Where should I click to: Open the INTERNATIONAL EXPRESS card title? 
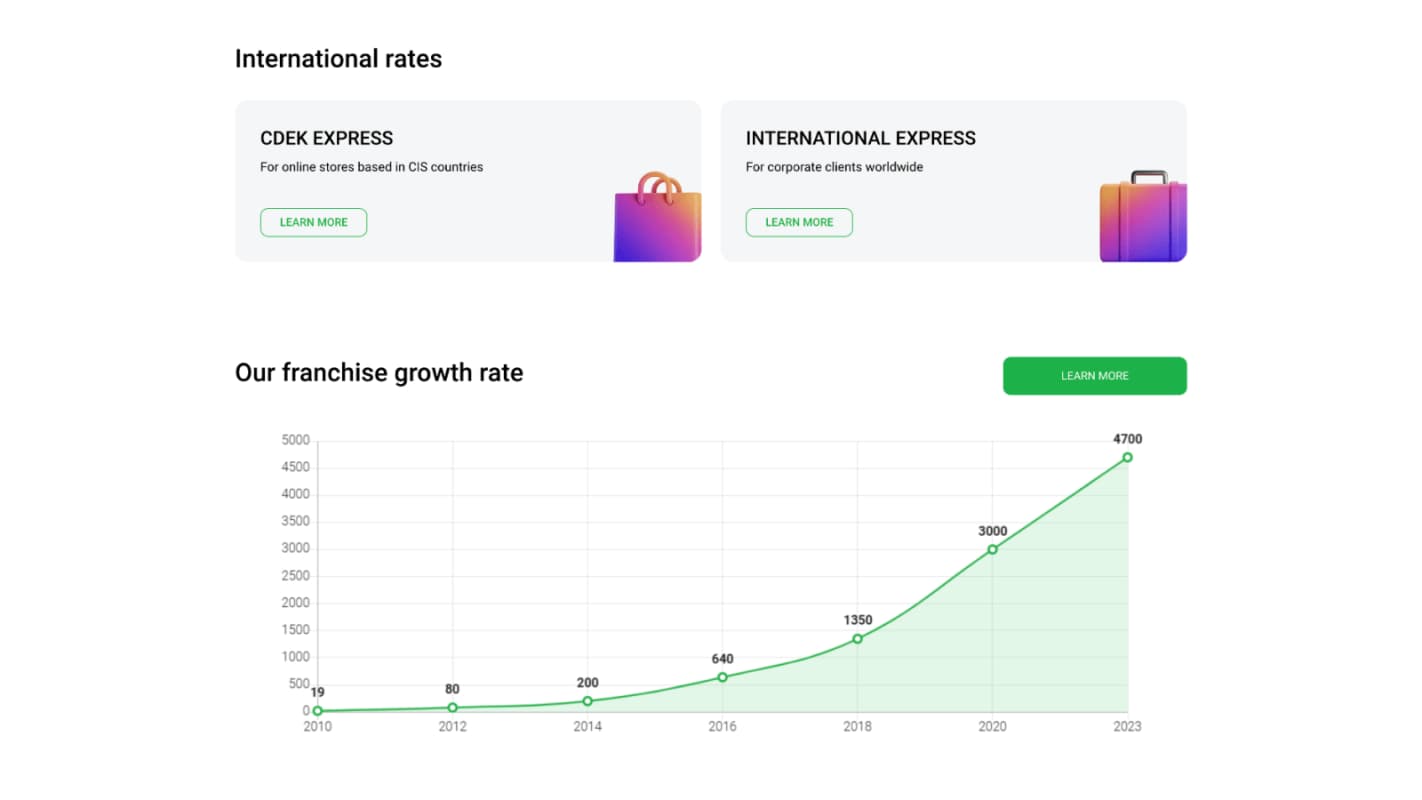tap(860, 138)
